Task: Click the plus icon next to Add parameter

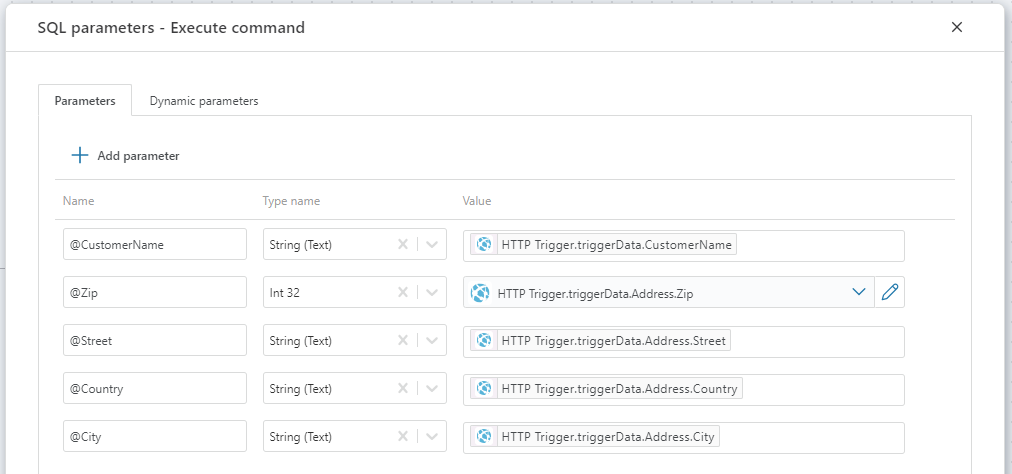Action: pyautogui.click(x=80, y=156)
